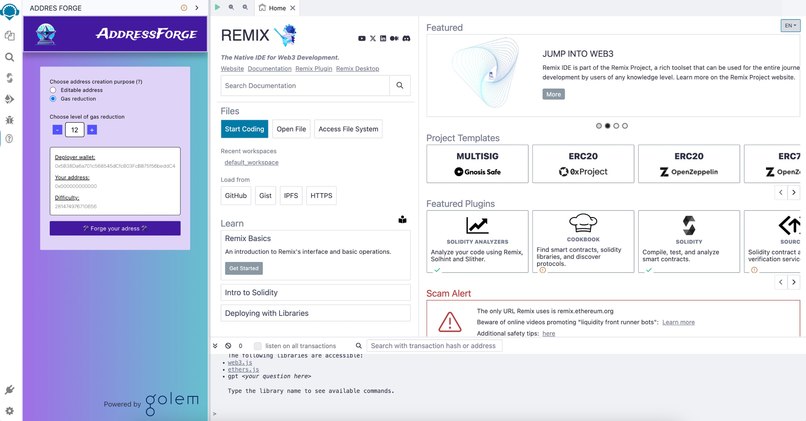Show previous Featured Plugins with left arrow
806x421 pixels.
click(x=781, y=282)
